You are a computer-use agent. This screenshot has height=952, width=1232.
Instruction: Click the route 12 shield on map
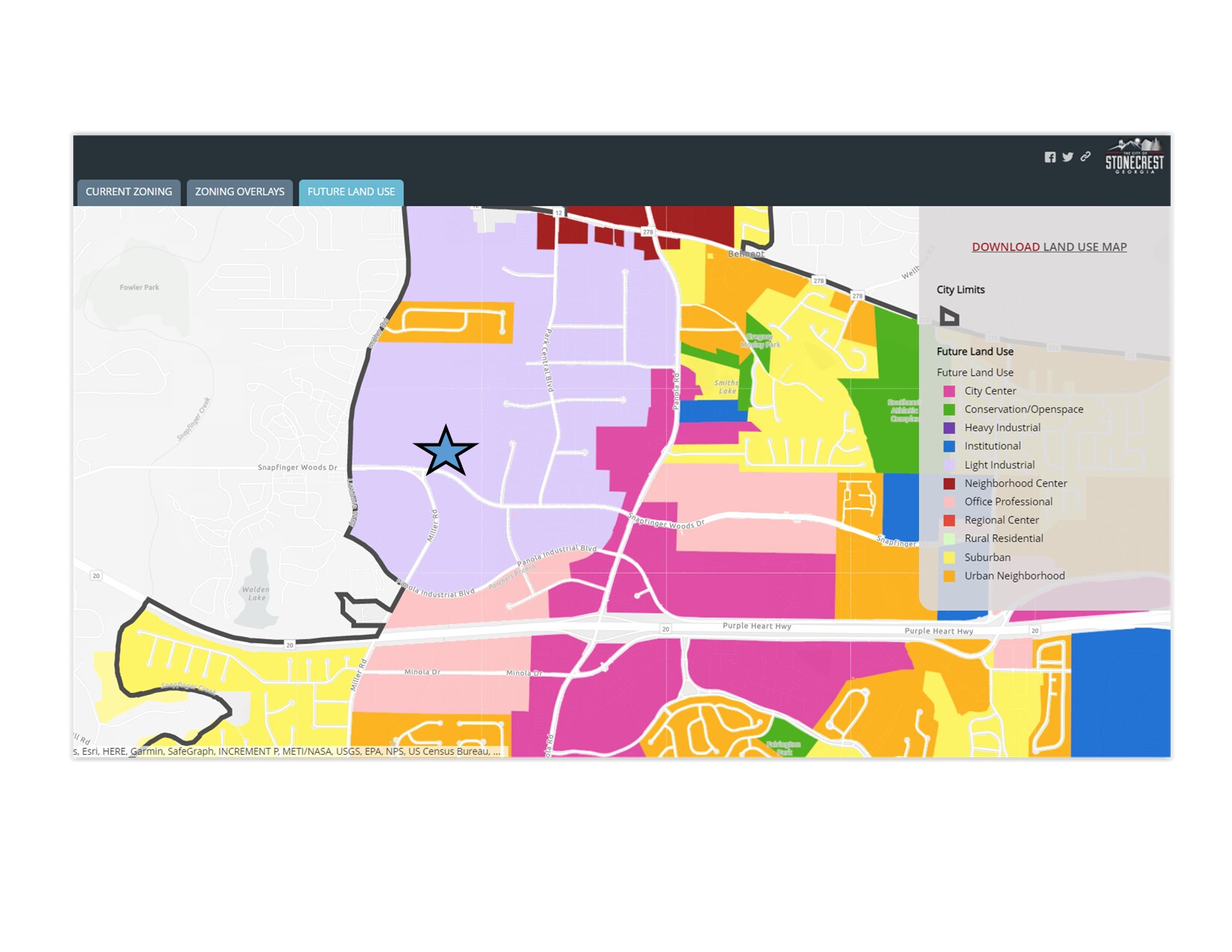[558, 213]
